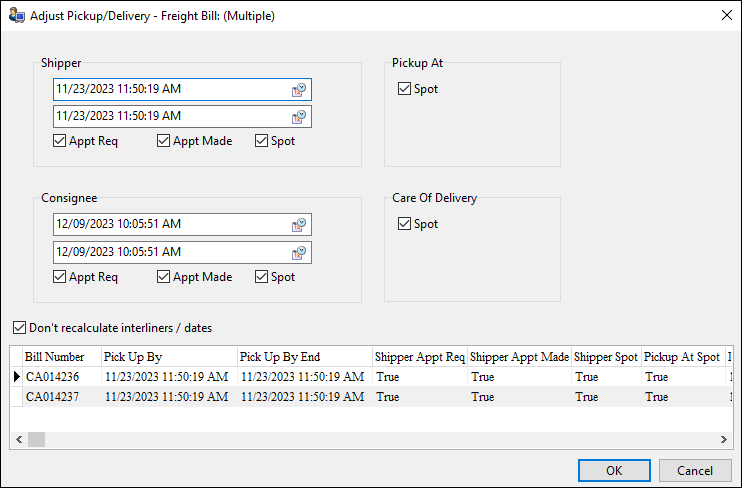
Task: Select row indicator arrow for CA014236
Action: coord(15,377)
